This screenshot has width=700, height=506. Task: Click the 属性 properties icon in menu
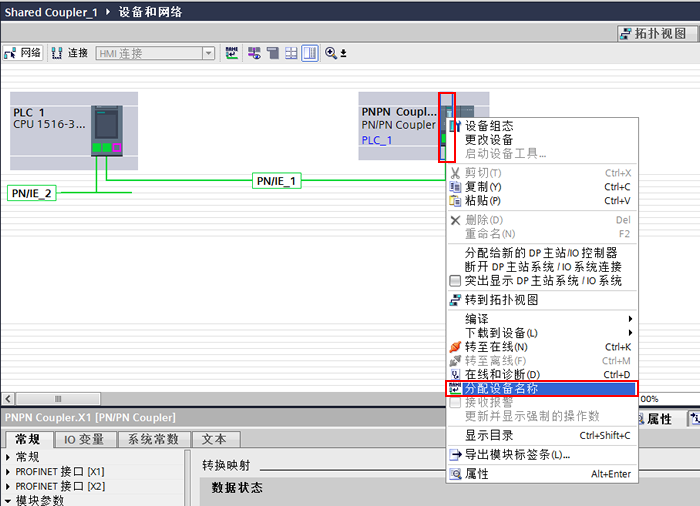click(455, 474)
